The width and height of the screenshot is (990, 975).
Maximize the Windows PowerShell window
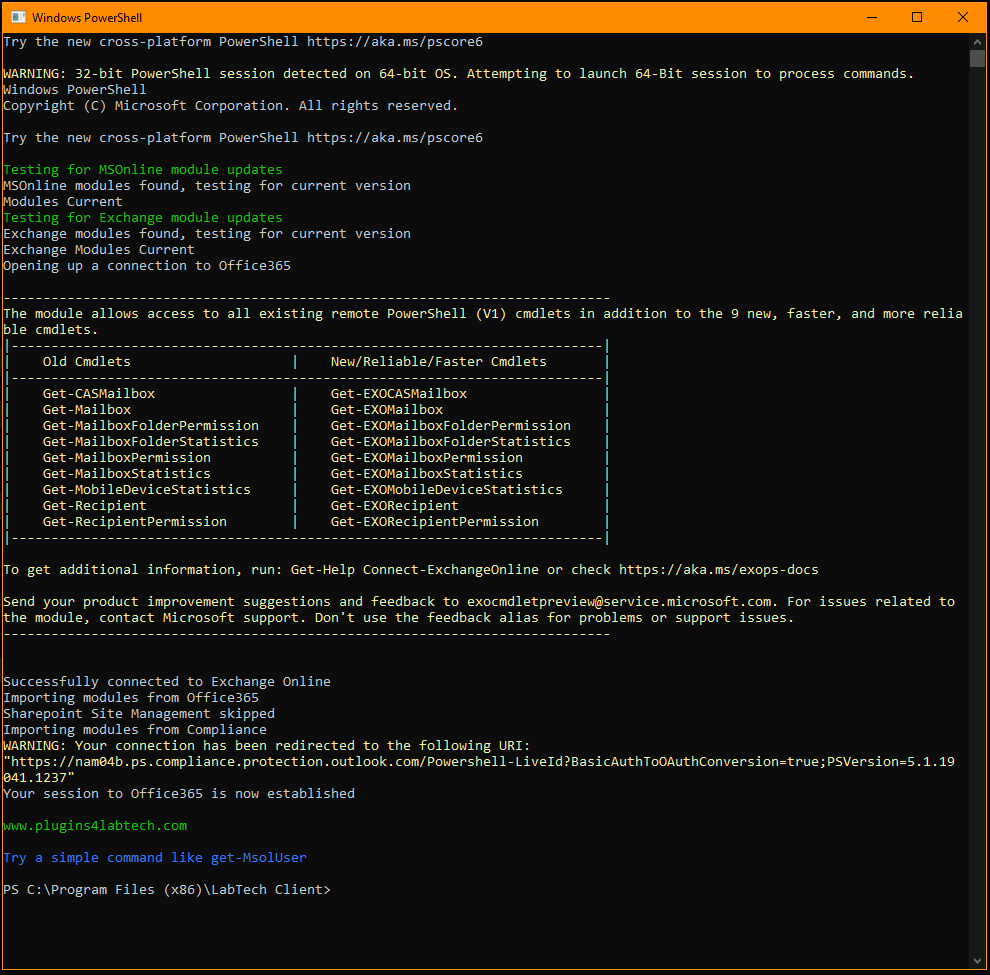(917, 17)
